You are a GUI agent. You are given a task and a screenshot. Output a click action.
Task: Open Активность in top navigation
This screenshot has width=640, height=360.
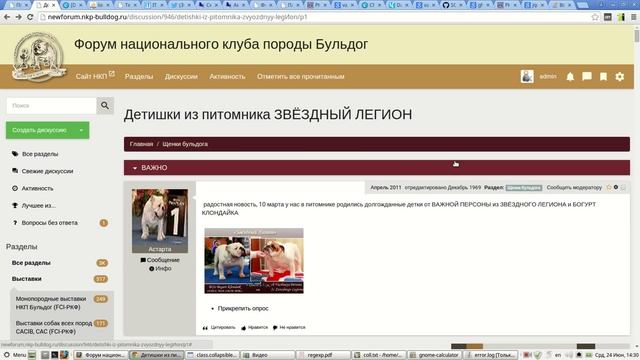(x=227, y=76)
